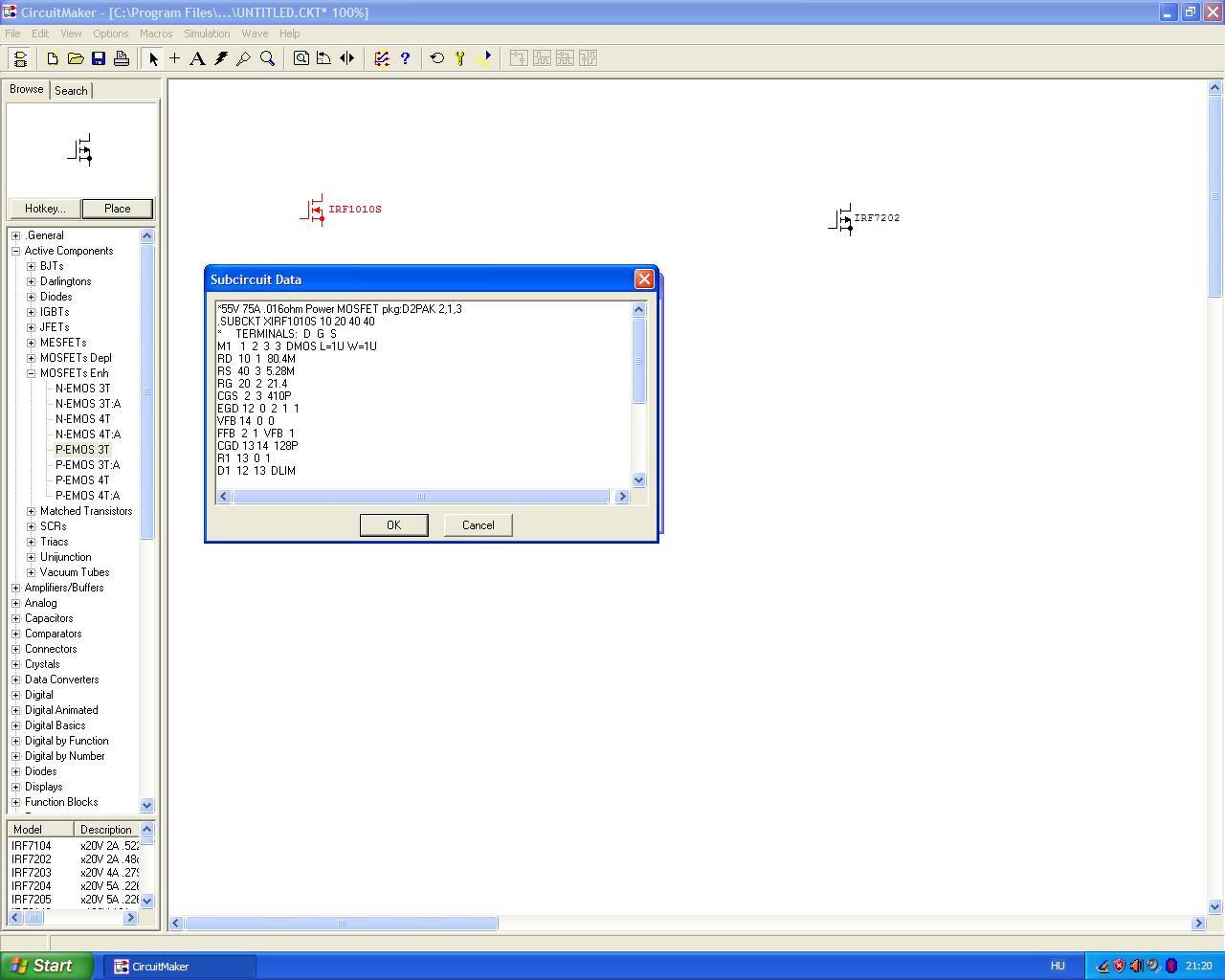Click the subcircuit text vertical scrollbar thumb

click(x=639, y=360)
